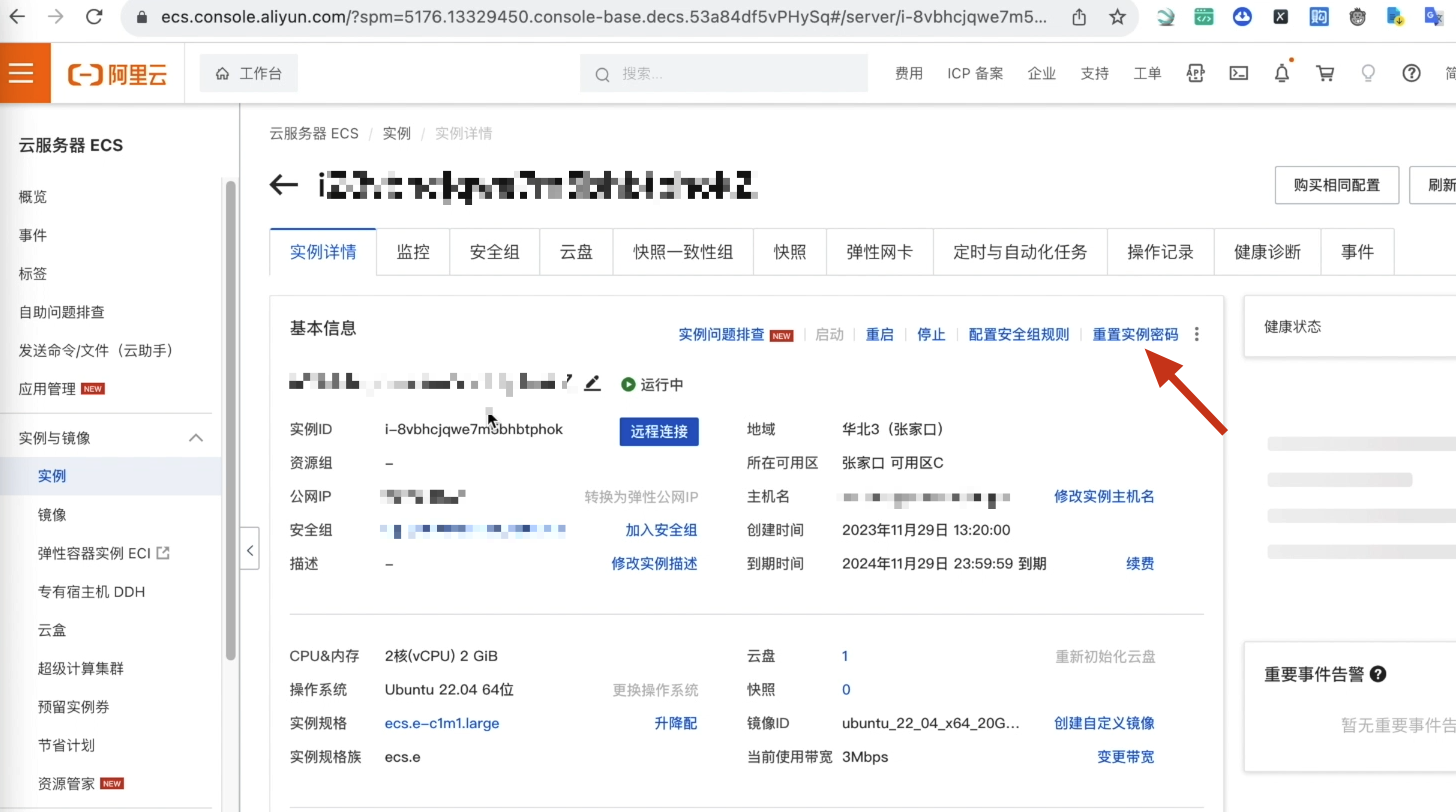The image size is (1456, 812).
Task: Click the Alibaba Cloud logo
Action: tap(117, 72)
